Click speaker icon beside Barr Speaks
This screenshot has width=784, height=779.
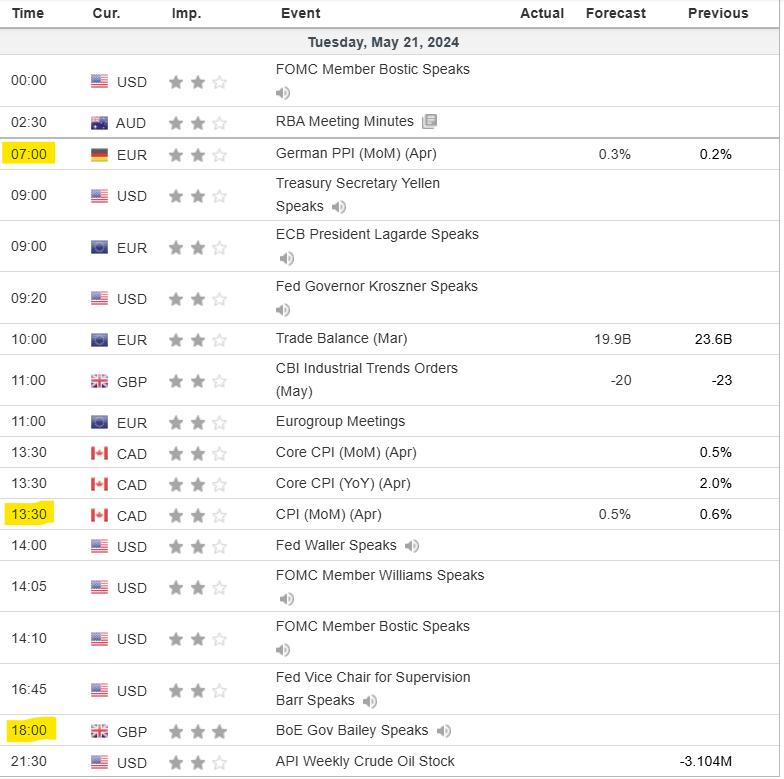tap(370, 701)
